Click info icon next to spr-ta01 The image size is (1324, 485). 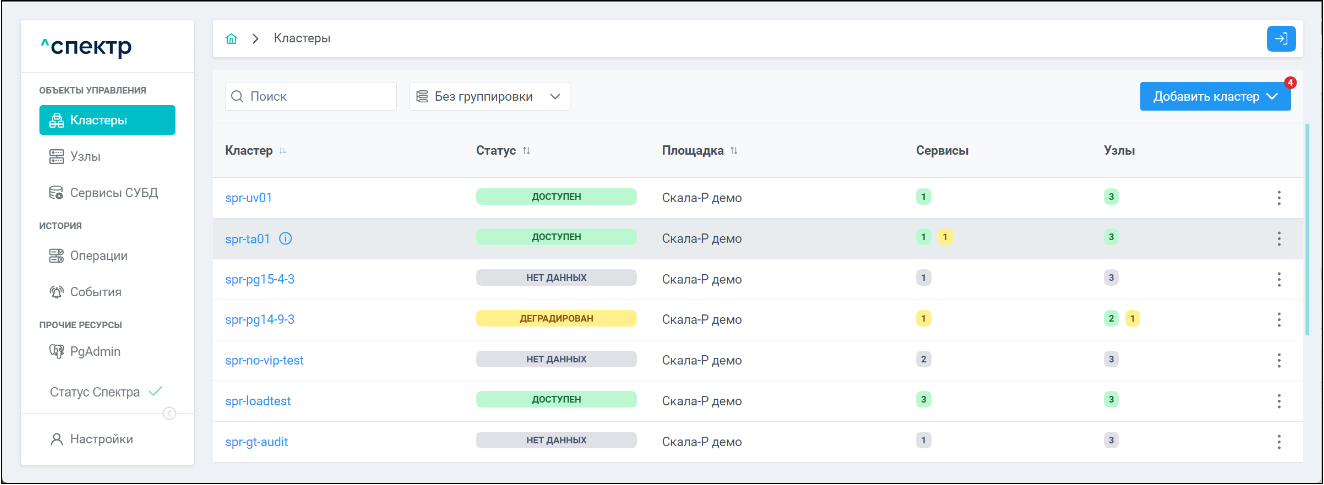click(285, 238)
